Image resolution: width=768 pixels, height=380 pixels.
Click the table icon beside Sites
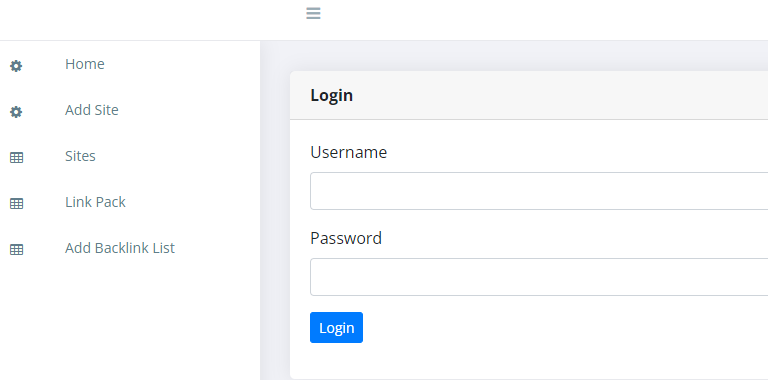(17, 158)
